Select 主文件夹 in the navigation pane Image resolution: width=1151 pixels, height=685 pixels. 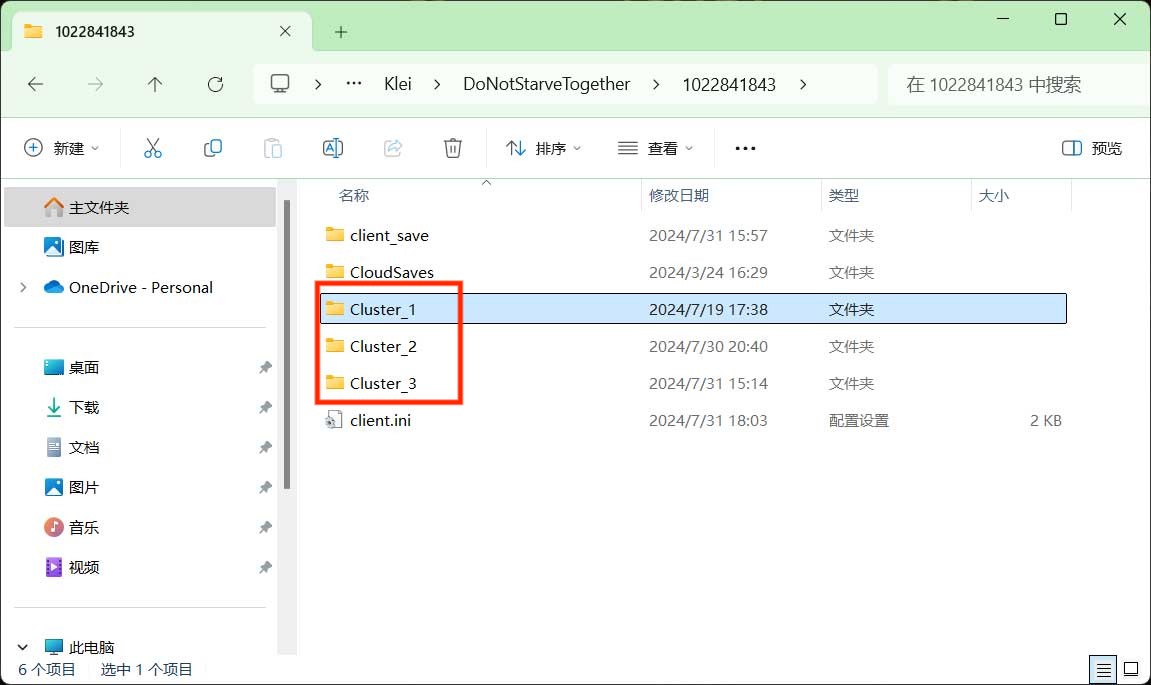140,207
